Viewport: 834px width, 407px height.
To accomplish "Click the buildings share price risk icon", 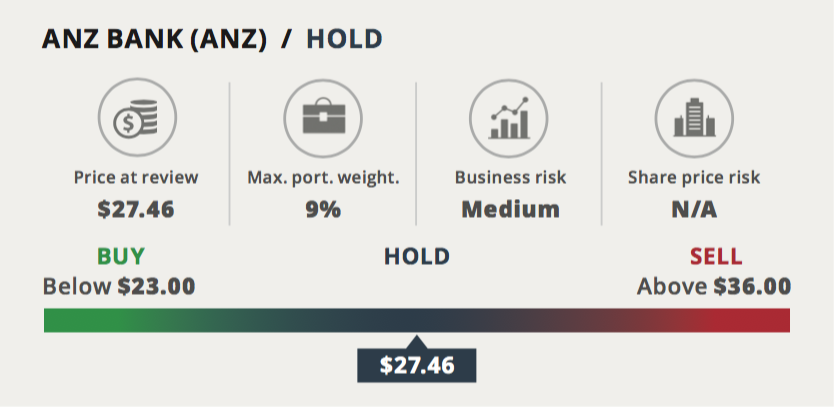I will [694, 118].
